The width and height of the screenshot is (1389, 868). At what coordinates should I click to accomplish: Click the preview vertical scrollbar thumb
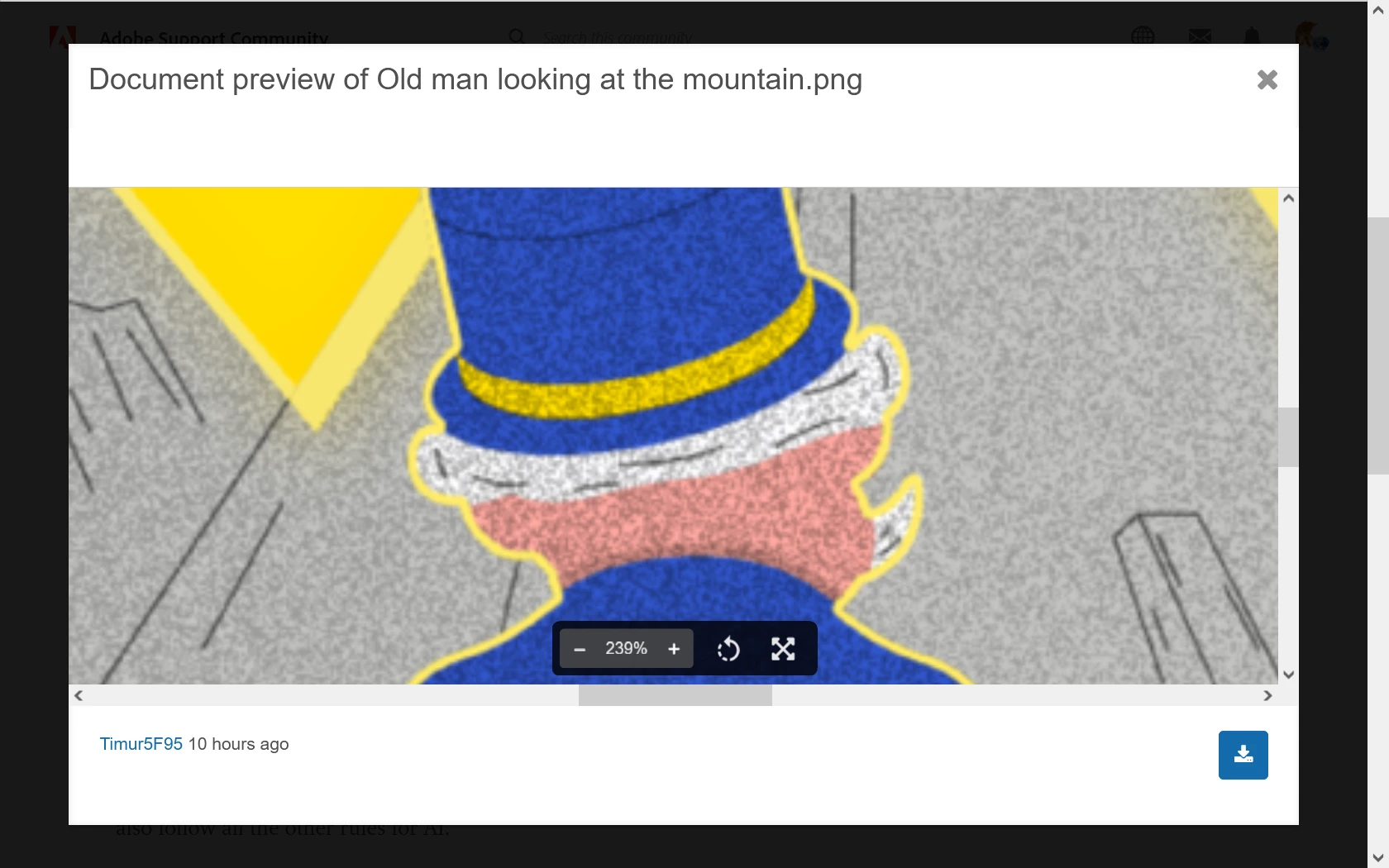coord(1288,437)
